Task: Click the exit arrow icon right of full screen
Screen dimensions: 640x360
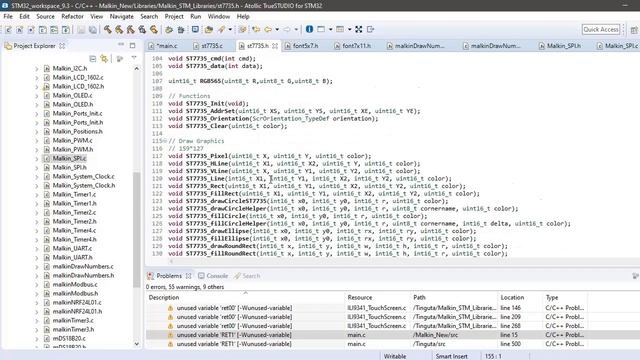Action: 371,29
